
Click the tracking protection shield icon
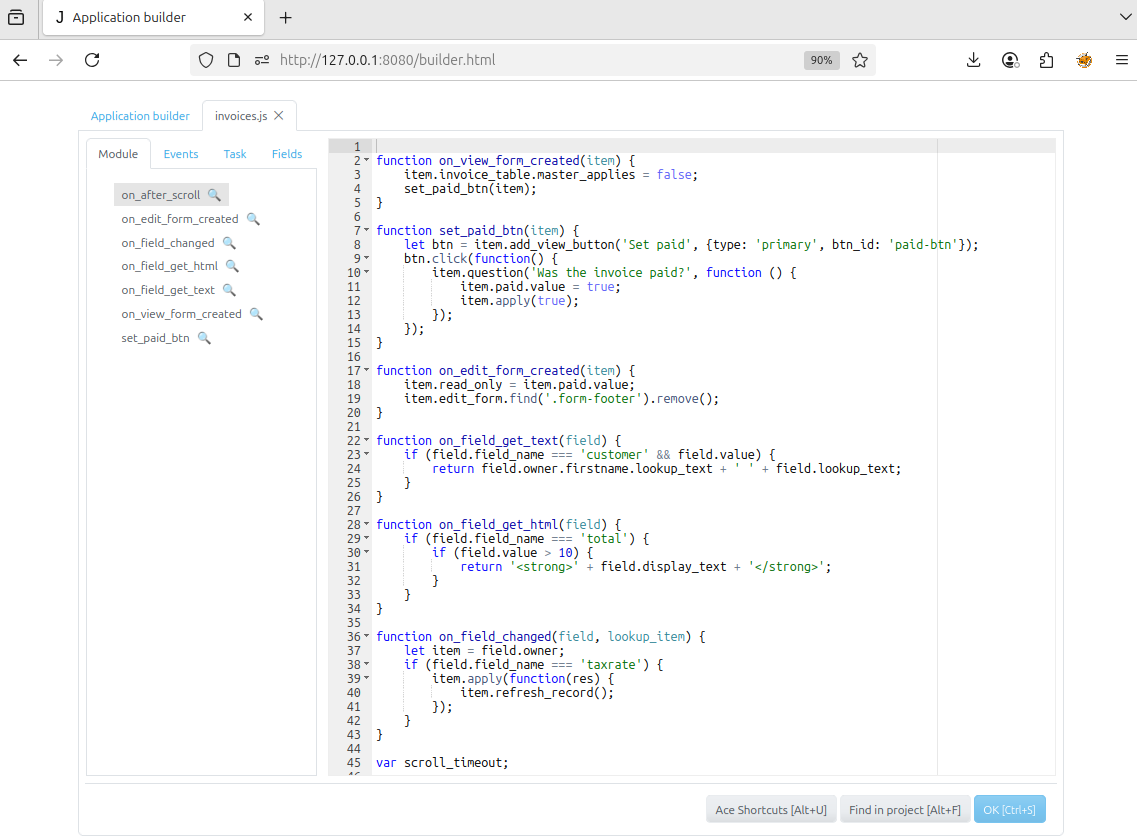[206, 60]
